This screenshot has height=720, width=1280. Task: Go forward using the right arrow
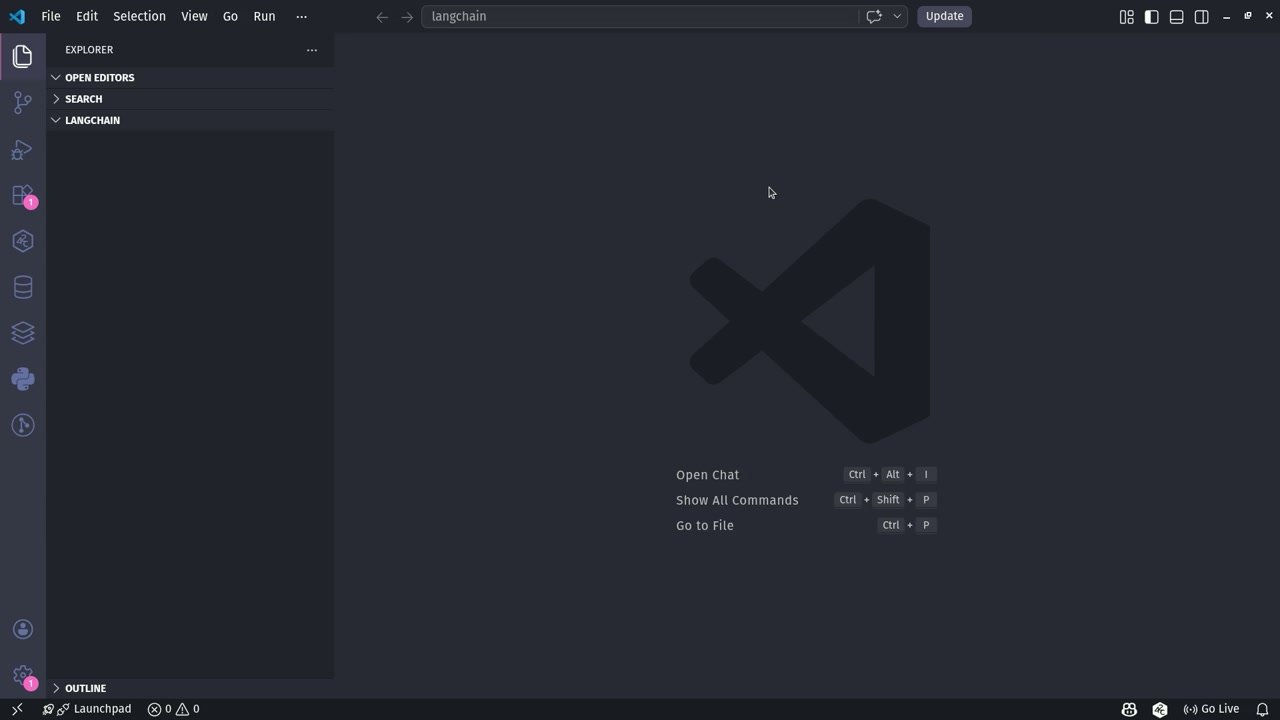(407, 16)
